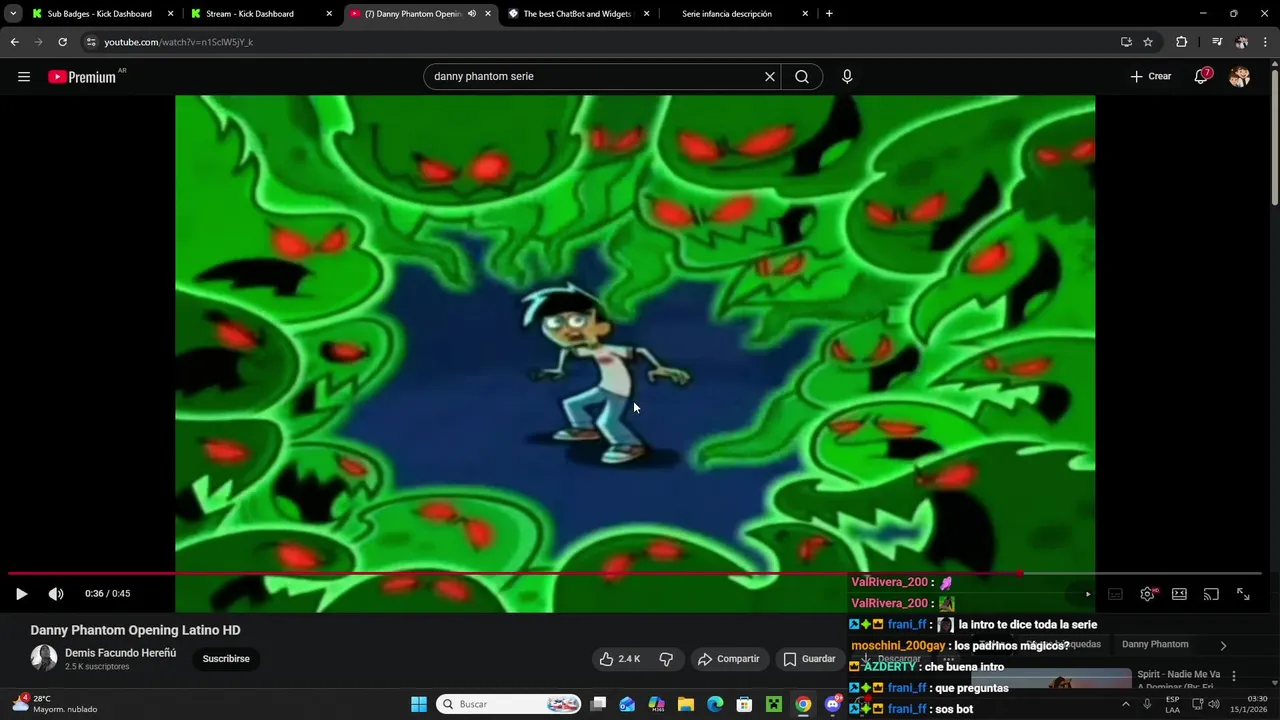Dislike the video with thumbs down
The image size is (1280, 720).
pyautogui.click(x=666, y=659)
